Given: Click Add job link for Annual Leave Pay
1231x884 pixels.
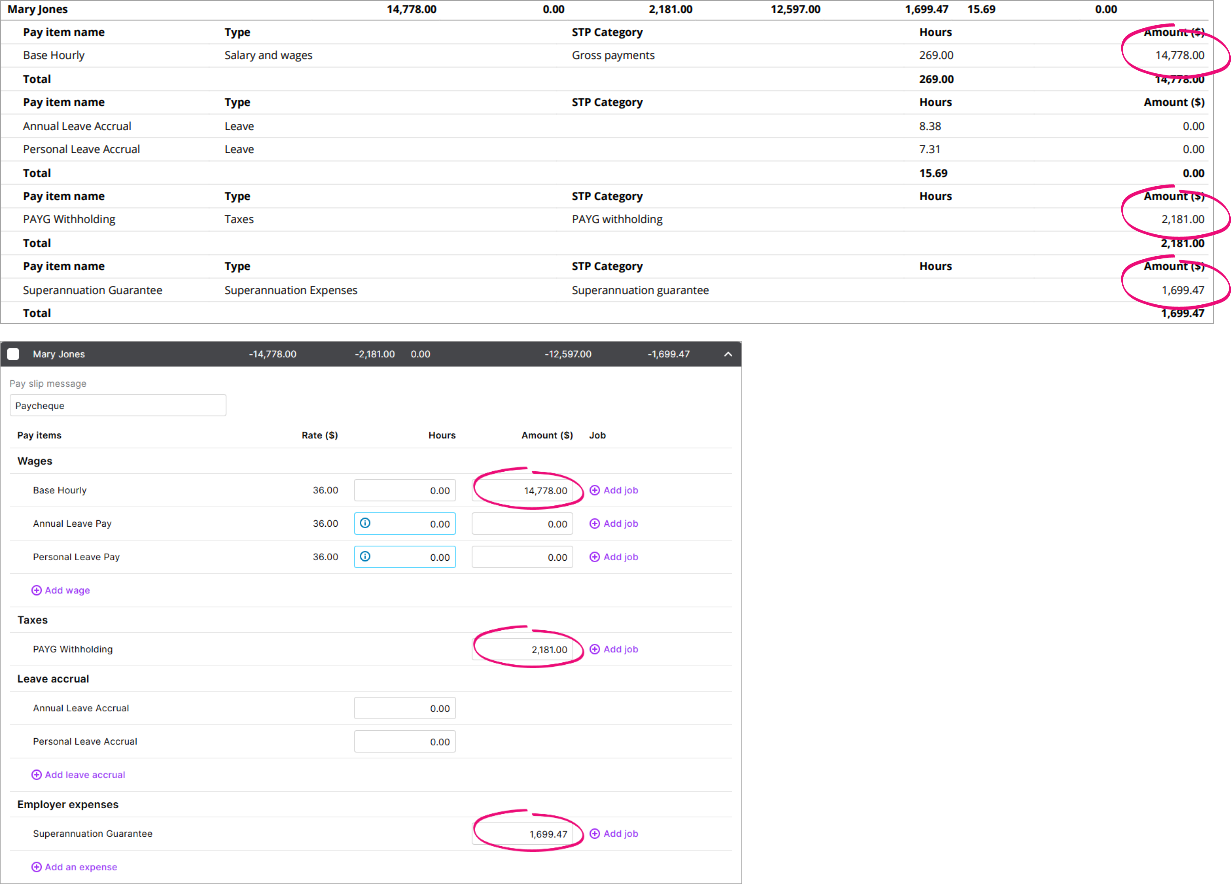Looking at the screenshot, I should 614,524.
